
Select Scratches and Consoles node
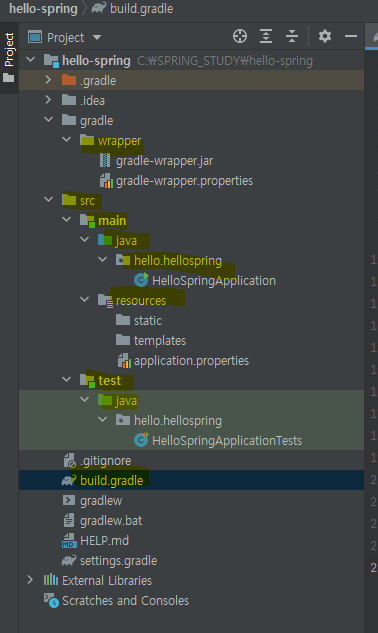coord(126,601)
